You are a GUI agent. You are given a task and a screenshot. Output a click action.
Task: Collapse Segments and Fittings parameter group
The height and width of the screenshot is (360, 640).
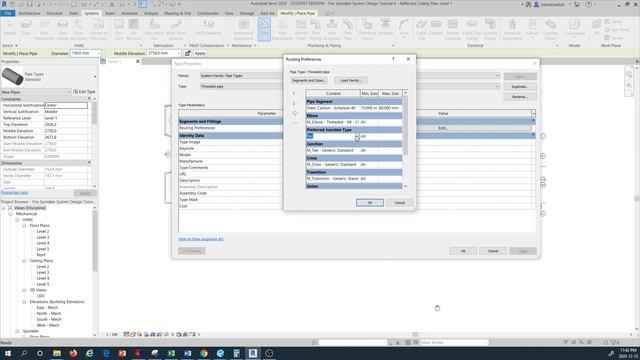click(533, 121)
